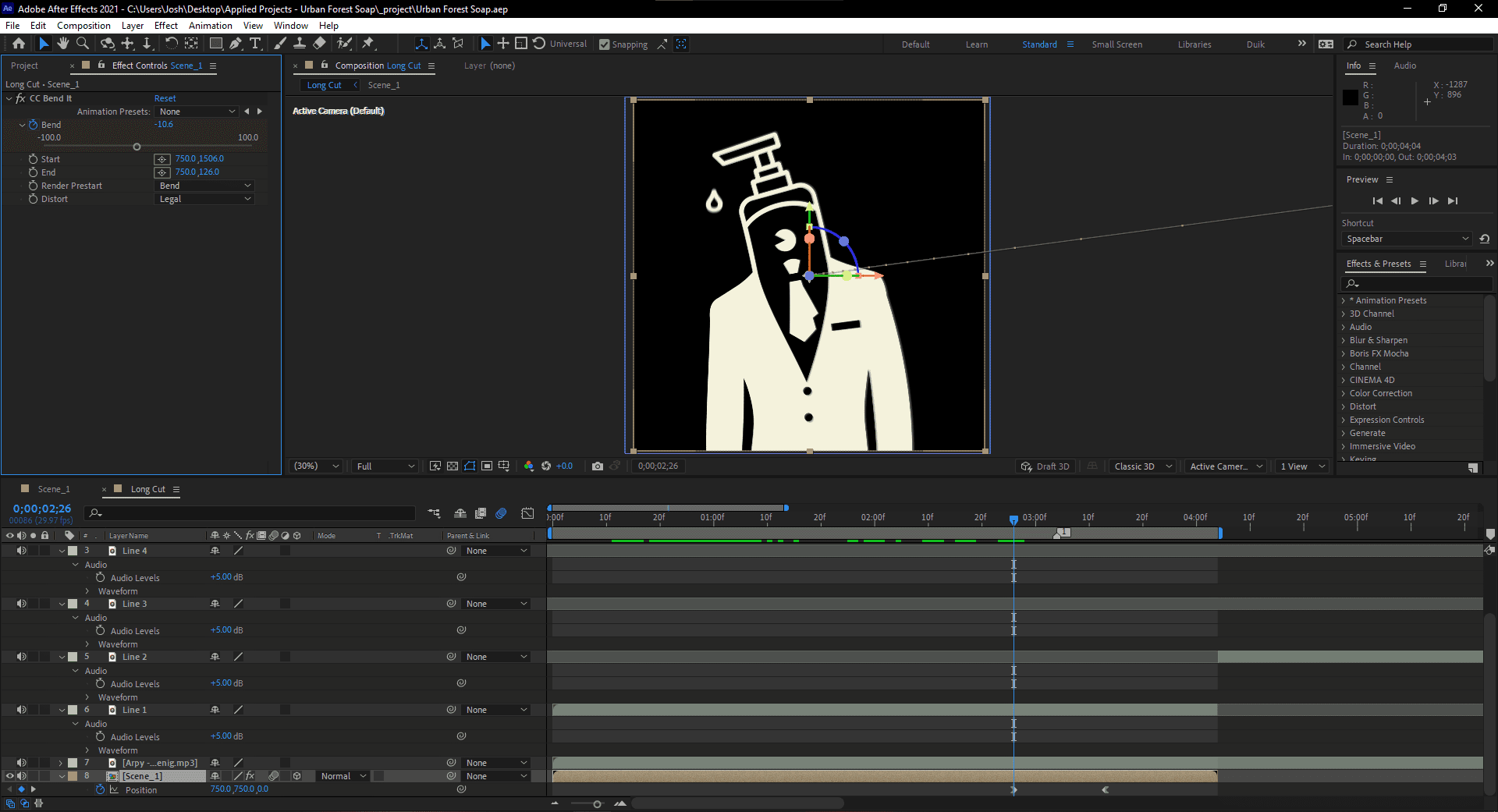Open the Active Camera view dropdown

click(1226, 466)
